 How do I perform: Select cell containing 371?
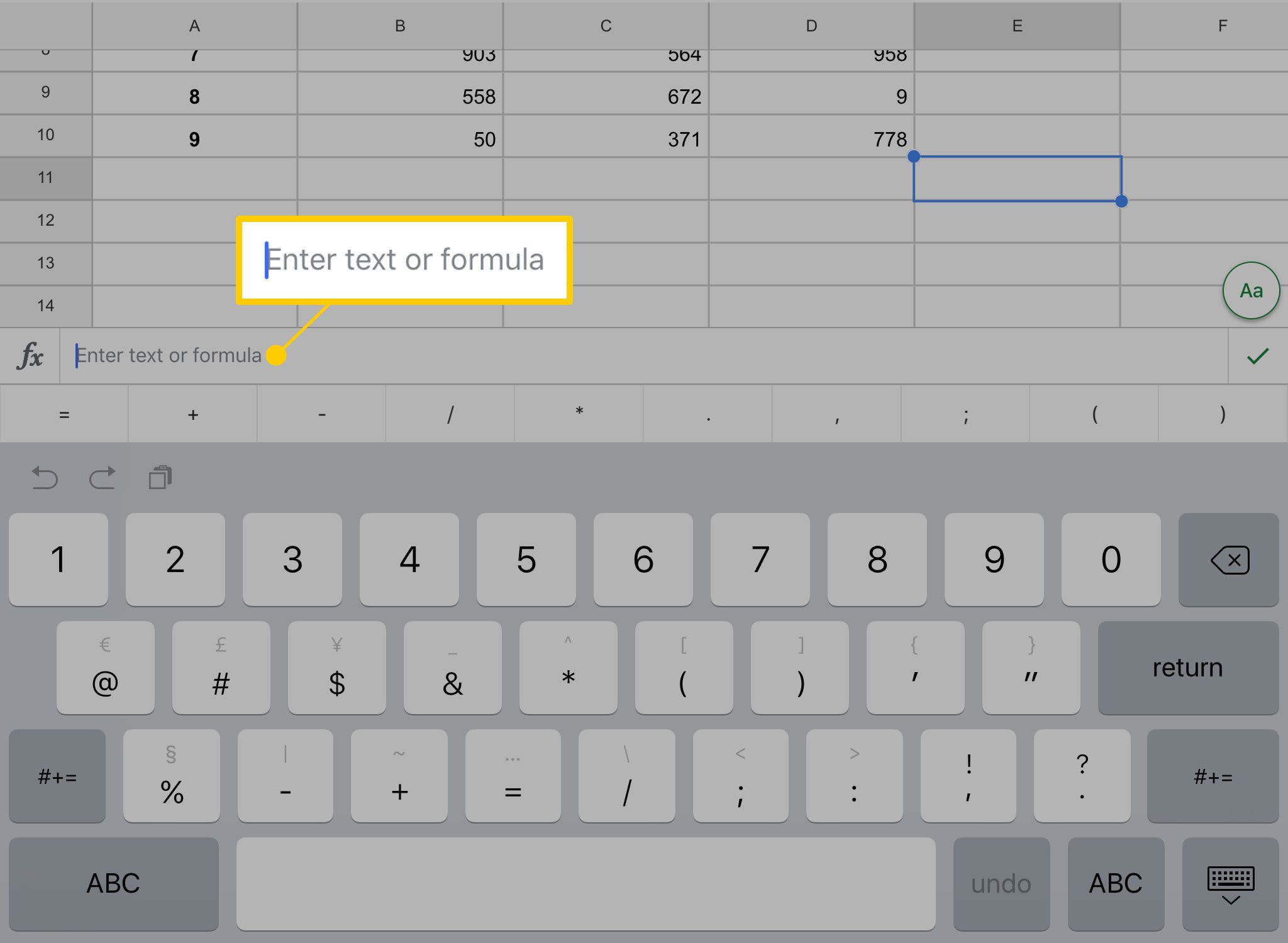[x=606, y=136]
